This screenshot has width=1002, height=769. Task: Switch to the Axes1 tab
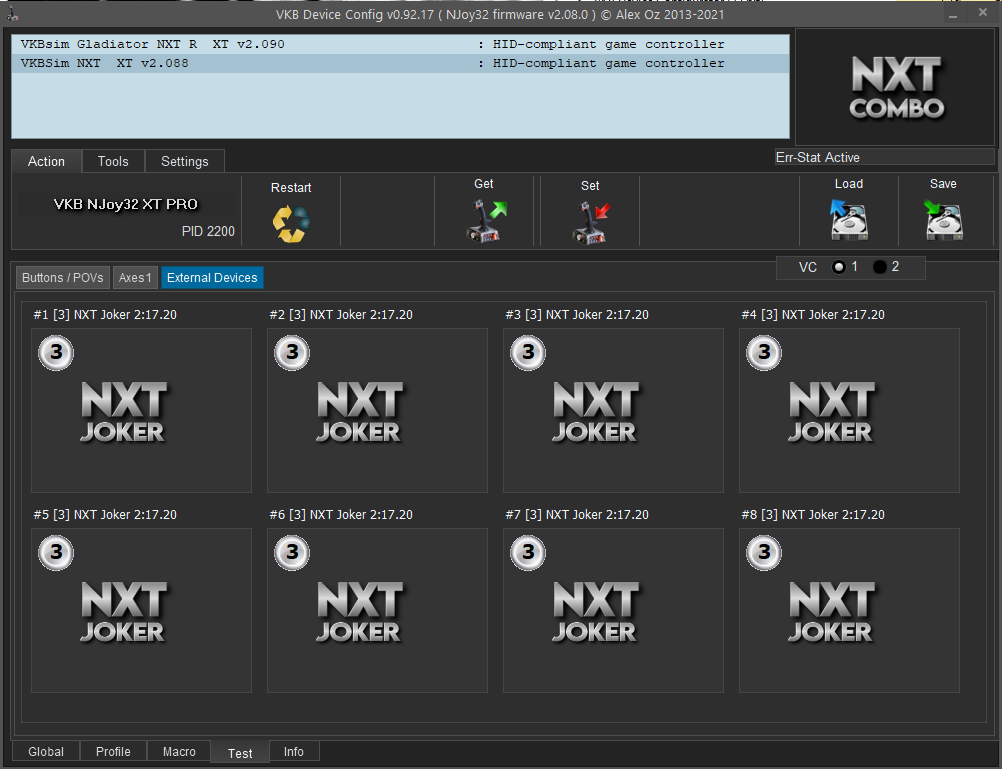pos(135,278)
